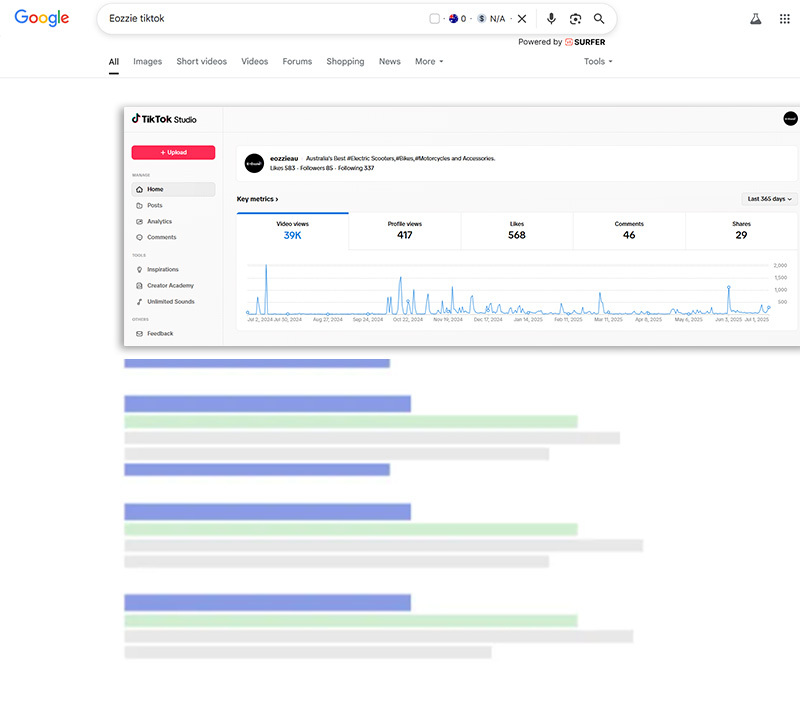Click the magnifying glass search icon
800x716 pixels.
point(599,19)
